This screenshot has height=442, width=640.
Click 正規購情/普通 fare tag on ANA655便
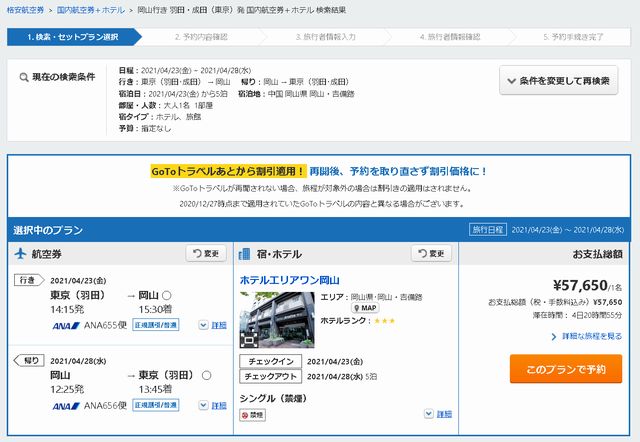click(156, 325)
